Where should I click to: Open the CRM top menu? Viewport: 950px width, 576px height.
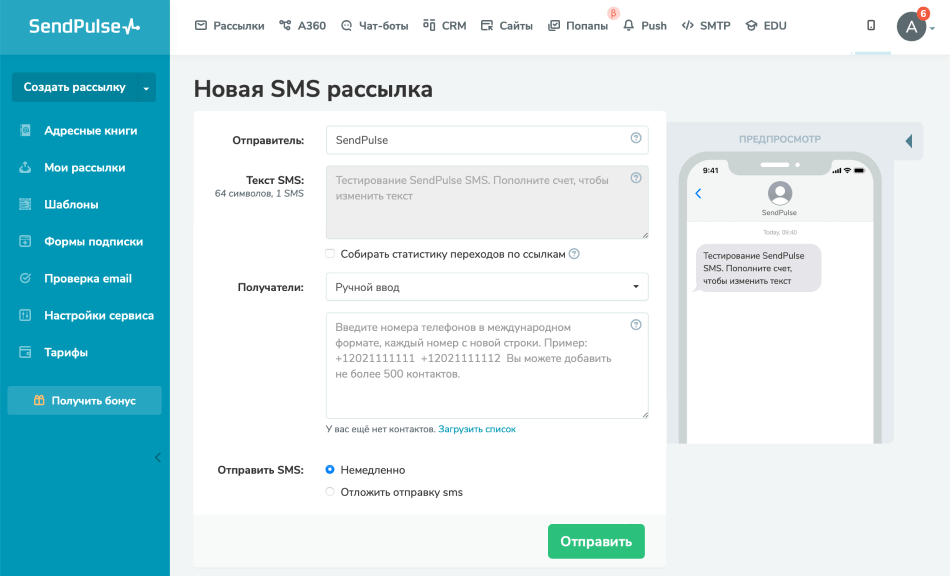(x=445, y=25)
